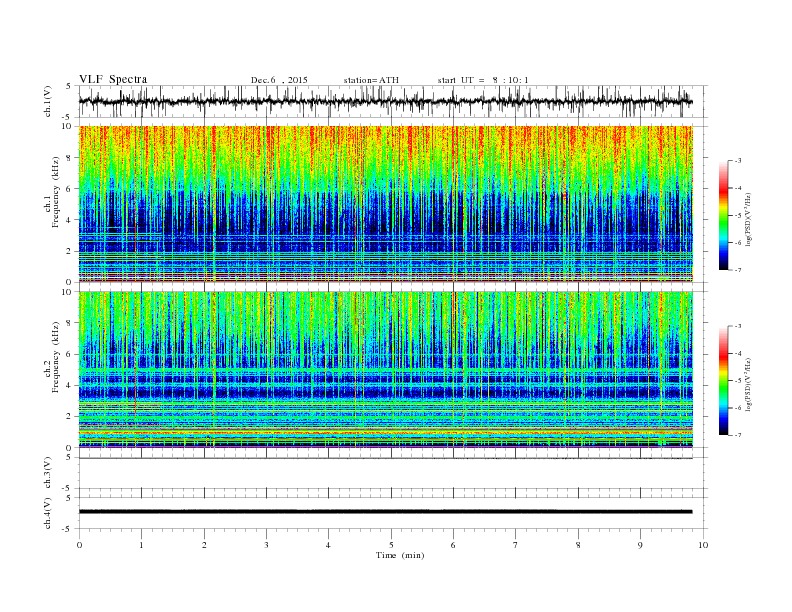
Task: Select the date text "Dec.6 , 2015"
Action: coord(279,80)
